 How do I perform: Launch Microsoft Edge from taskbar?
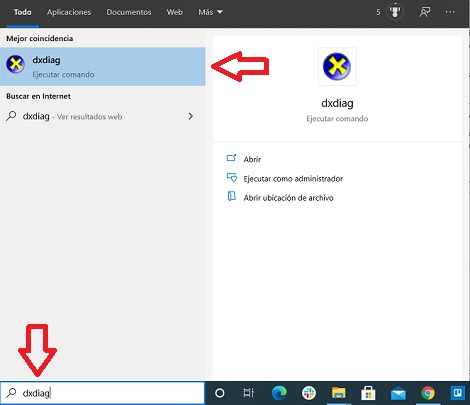coord(279,393)
